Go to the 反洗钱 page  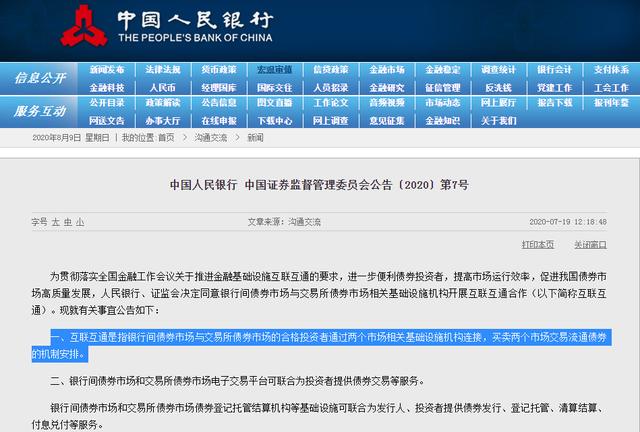(x=498, y=87)
